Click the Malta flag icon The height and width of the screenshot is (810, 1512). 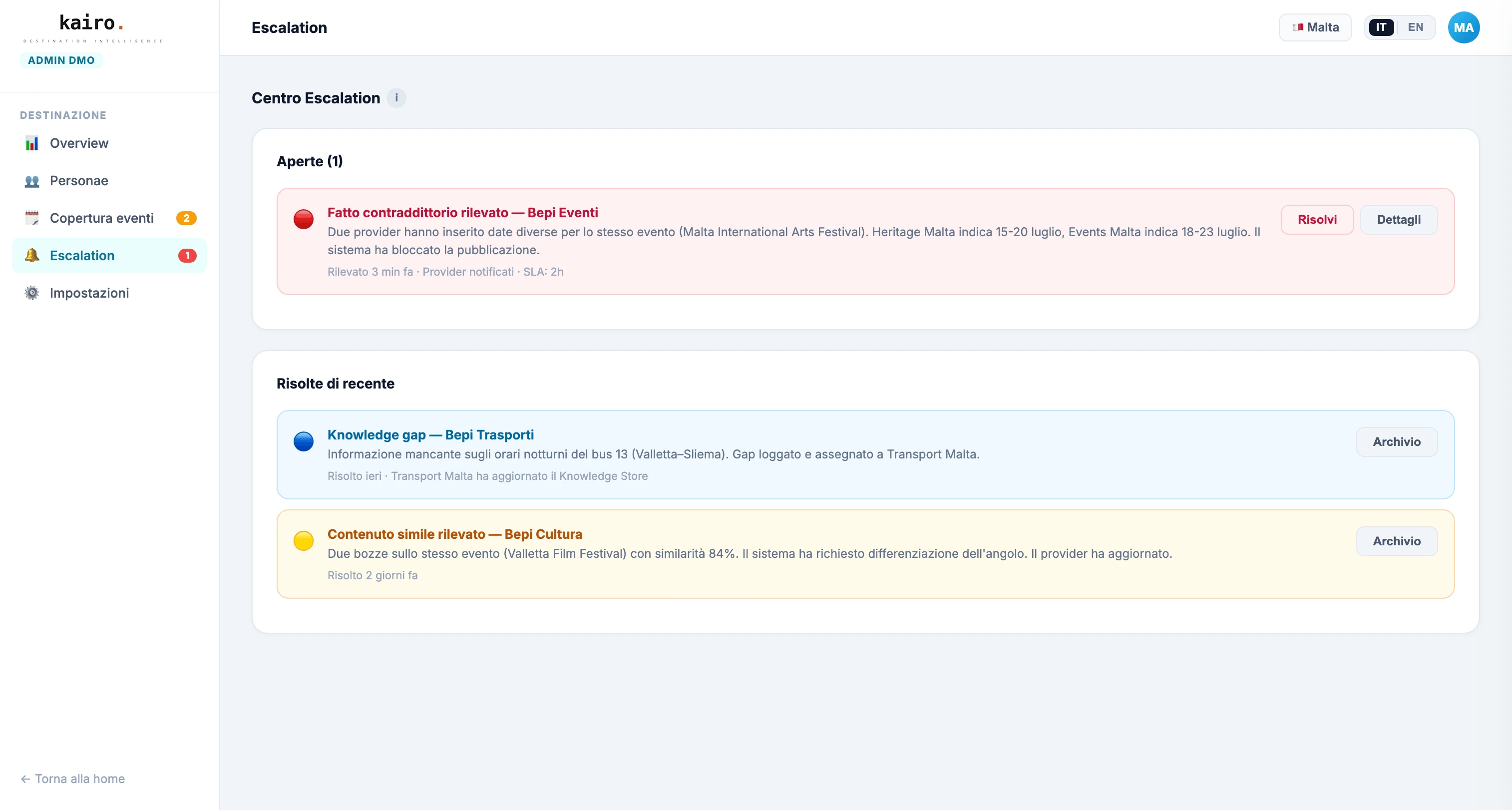(x=1298, y=27)
